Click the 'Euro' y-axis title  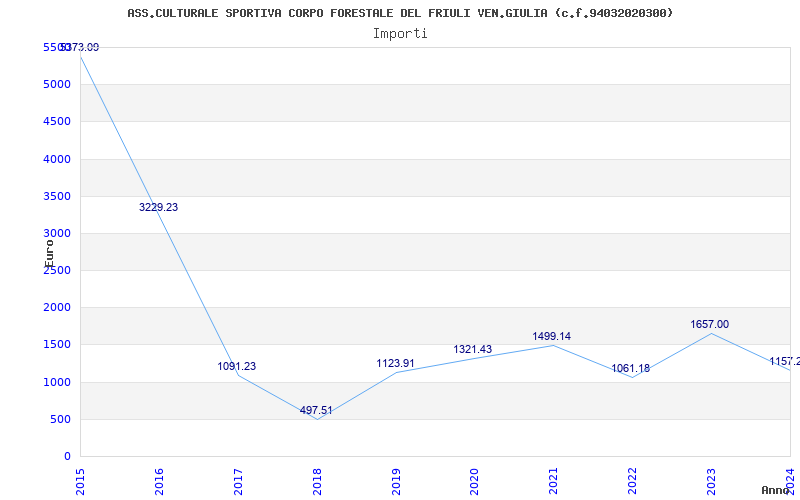pos(49,253)
